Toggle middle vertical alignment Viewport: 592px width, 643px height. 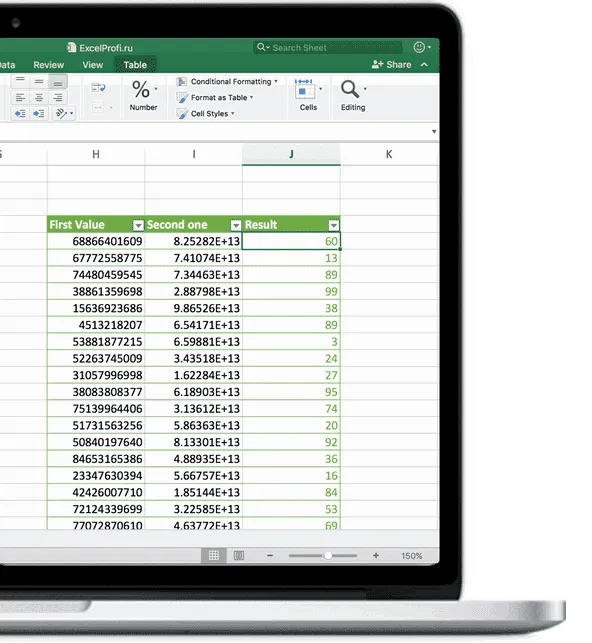(x=39, y=82)
